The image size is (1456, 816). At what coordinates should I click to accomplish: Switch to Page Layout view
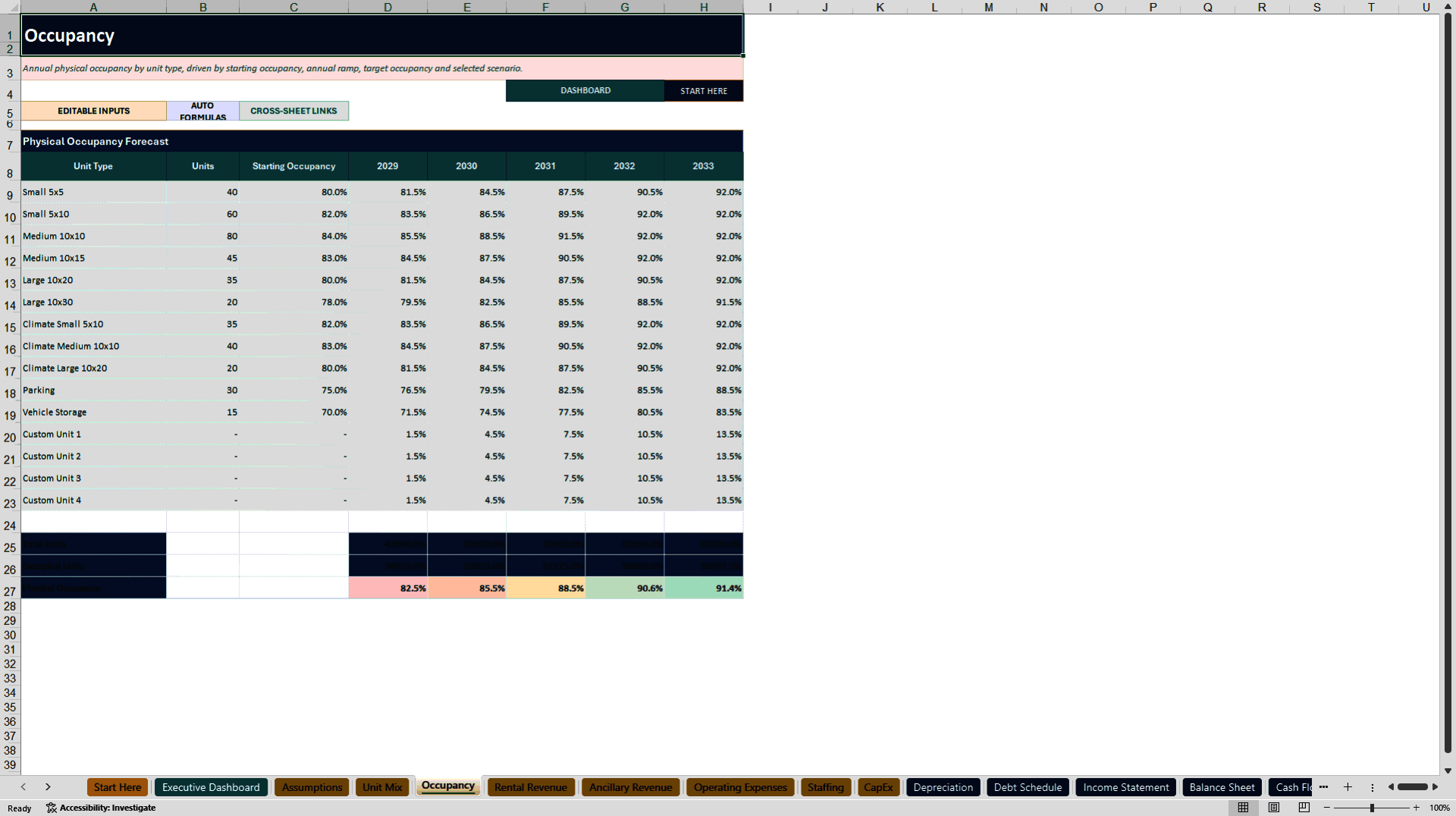point(1274,808)
